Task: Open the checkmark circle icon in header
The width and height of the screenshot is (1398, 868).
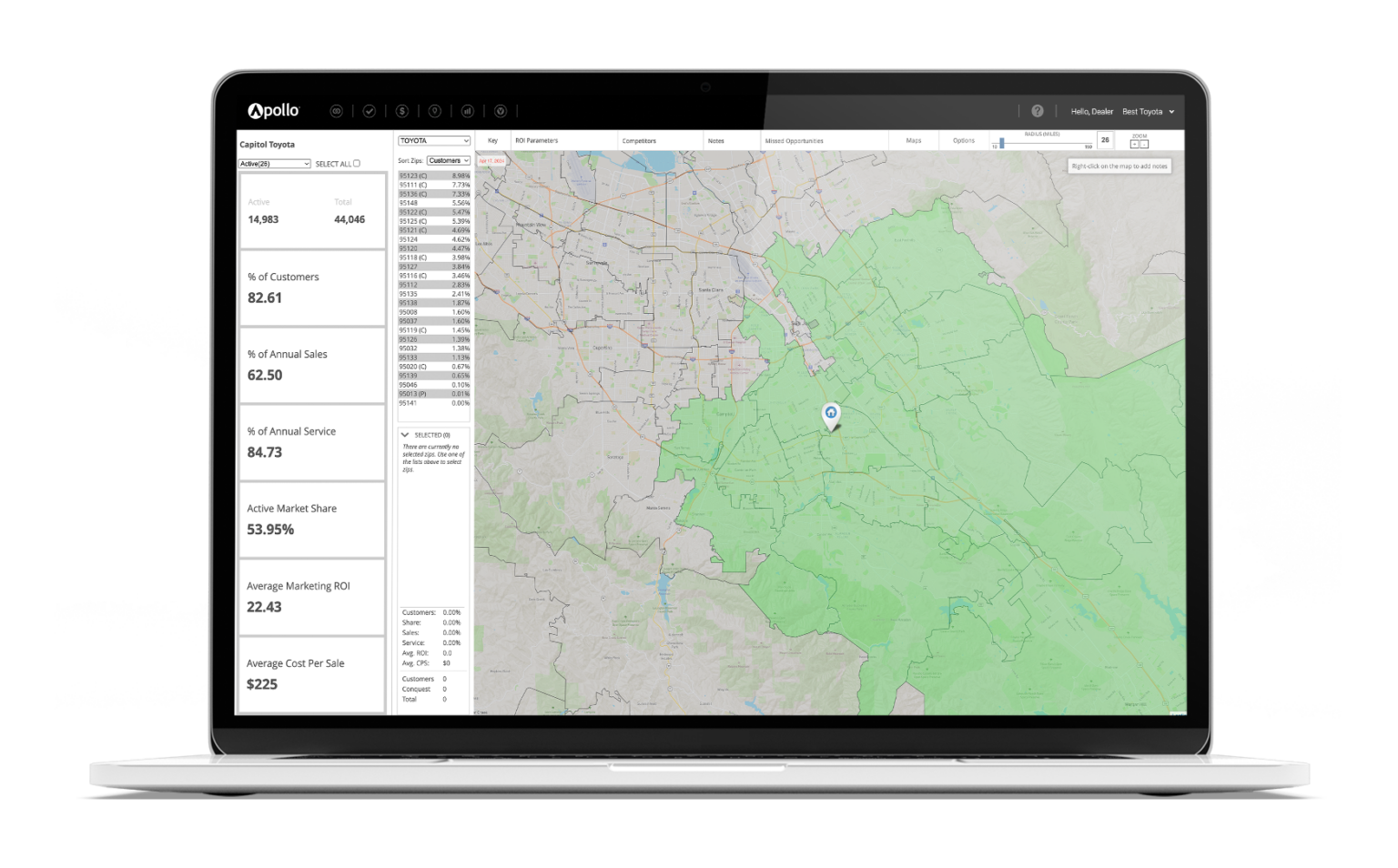Action: (x=369, y=111)
